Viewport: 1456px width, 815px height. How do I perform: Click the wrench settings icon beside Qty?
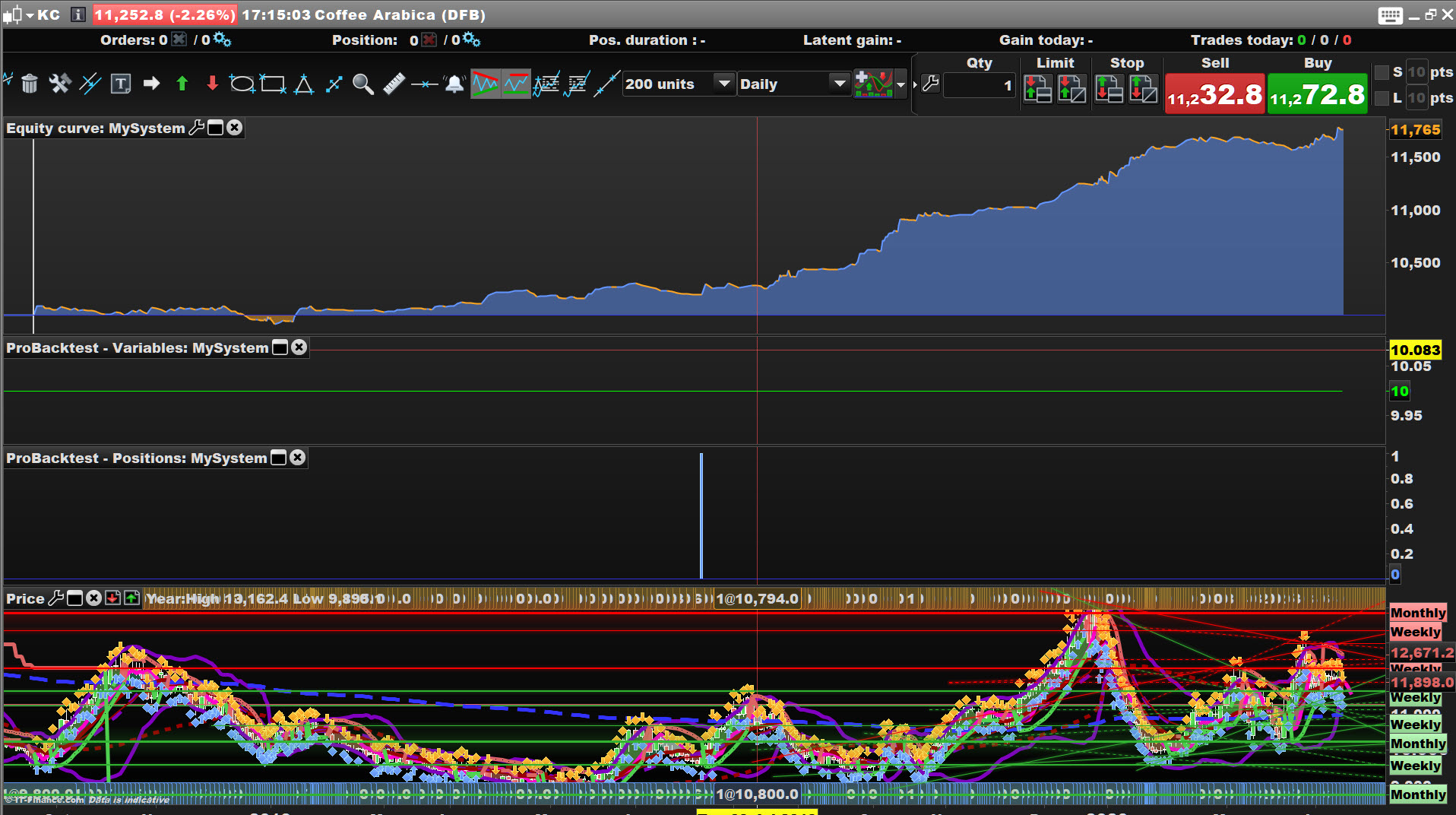coord(931,84)
